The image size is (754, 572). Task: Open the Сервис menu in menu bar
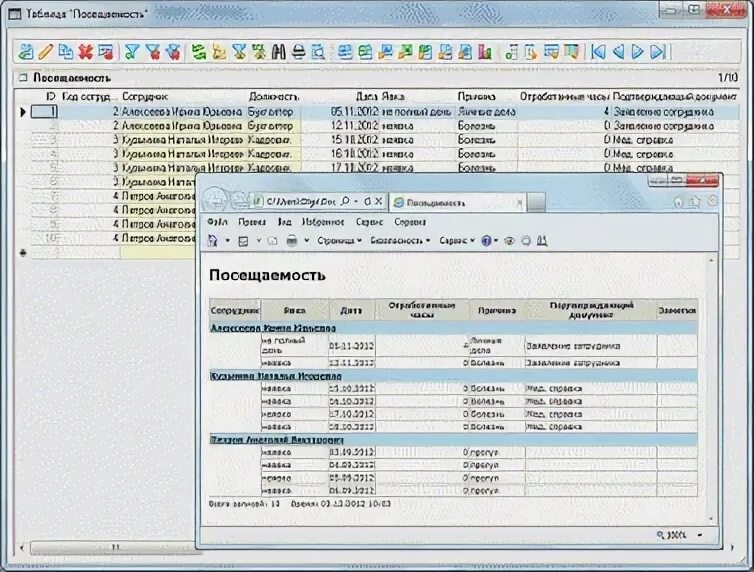point(369,222)
